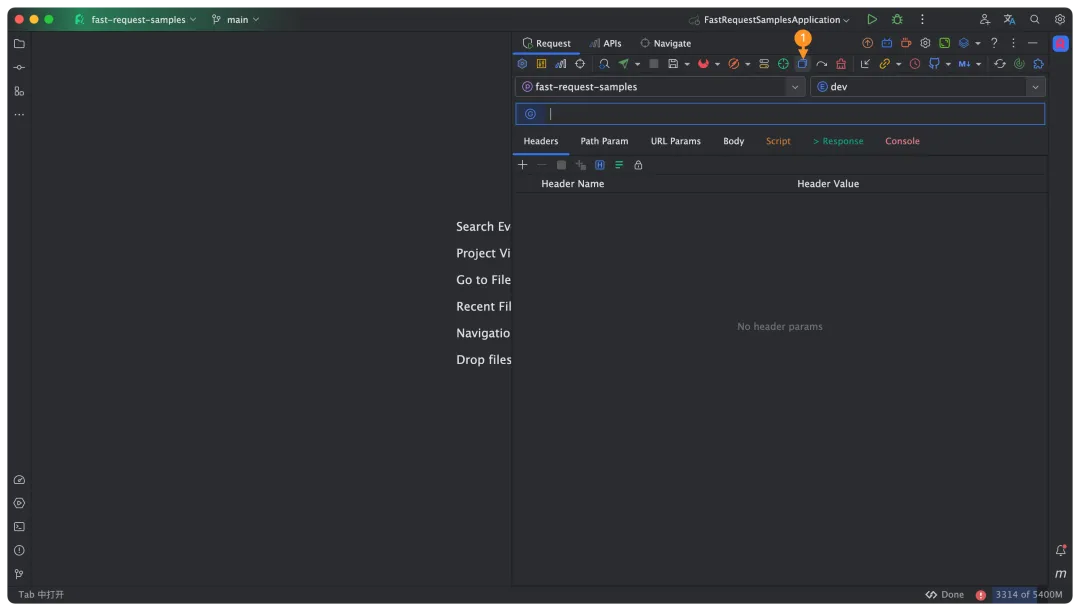This screenshot has height=611, width=1080.
Task: Click the coffee cup icon
Action: point(906,43)
